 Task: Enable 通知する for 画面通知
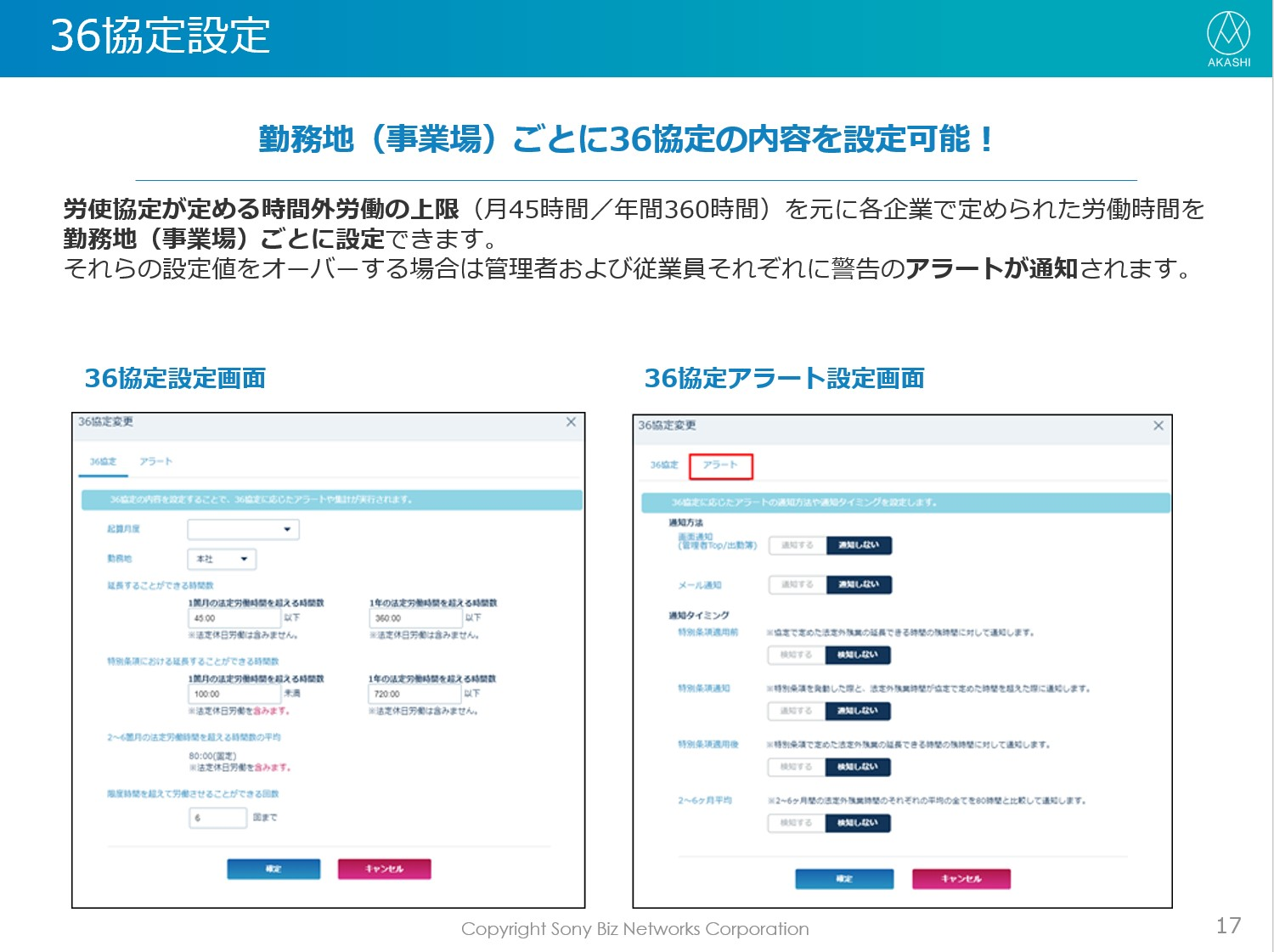coord(797,545)
